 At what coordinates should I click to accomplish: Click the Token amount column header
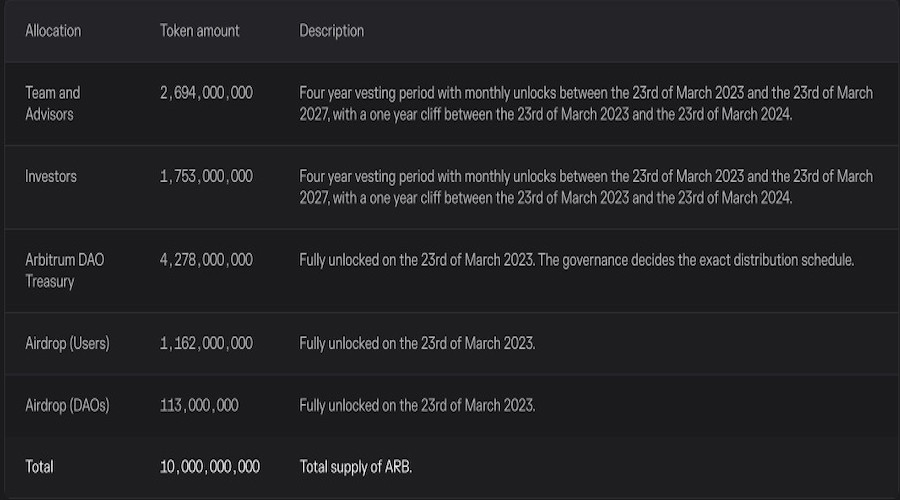[199, 31]
